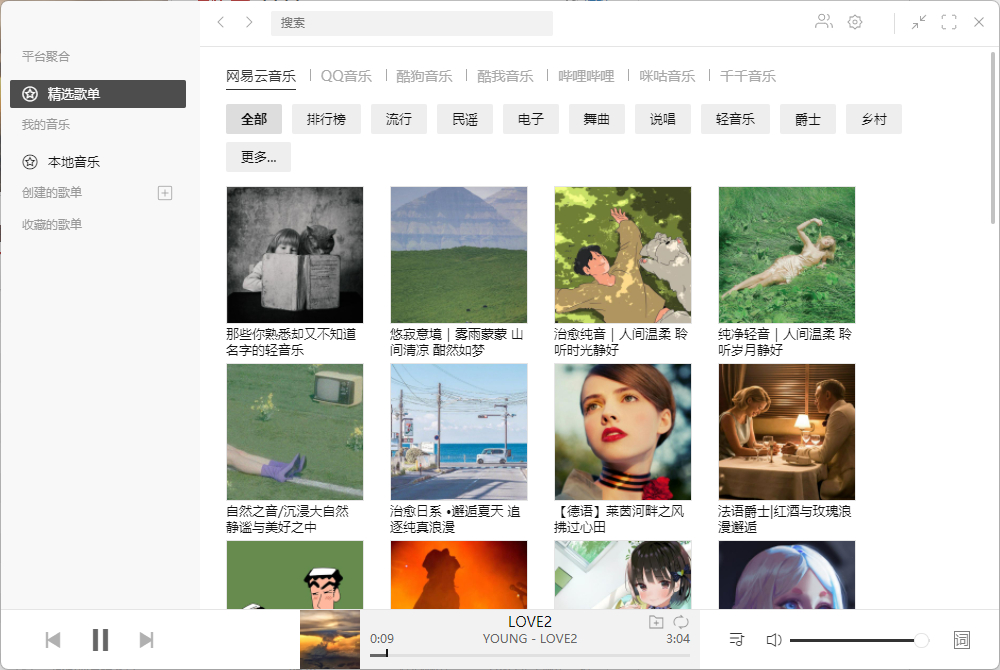Switch to the QQ音乐 tab

[x=346, y=76]
